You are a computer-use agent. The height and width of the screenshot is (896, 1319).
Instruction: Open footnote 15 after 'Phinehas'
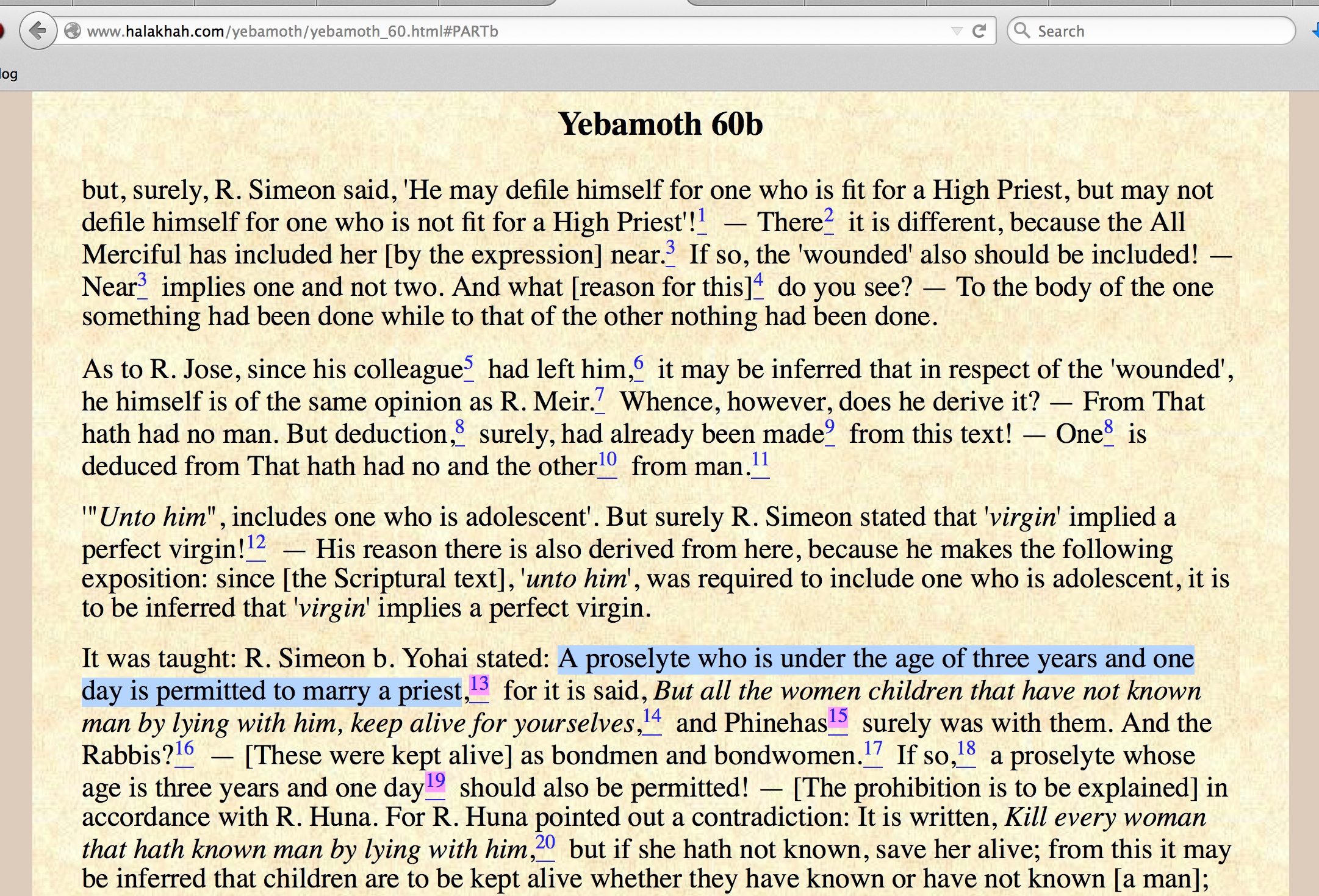click(x=838, y=717)
